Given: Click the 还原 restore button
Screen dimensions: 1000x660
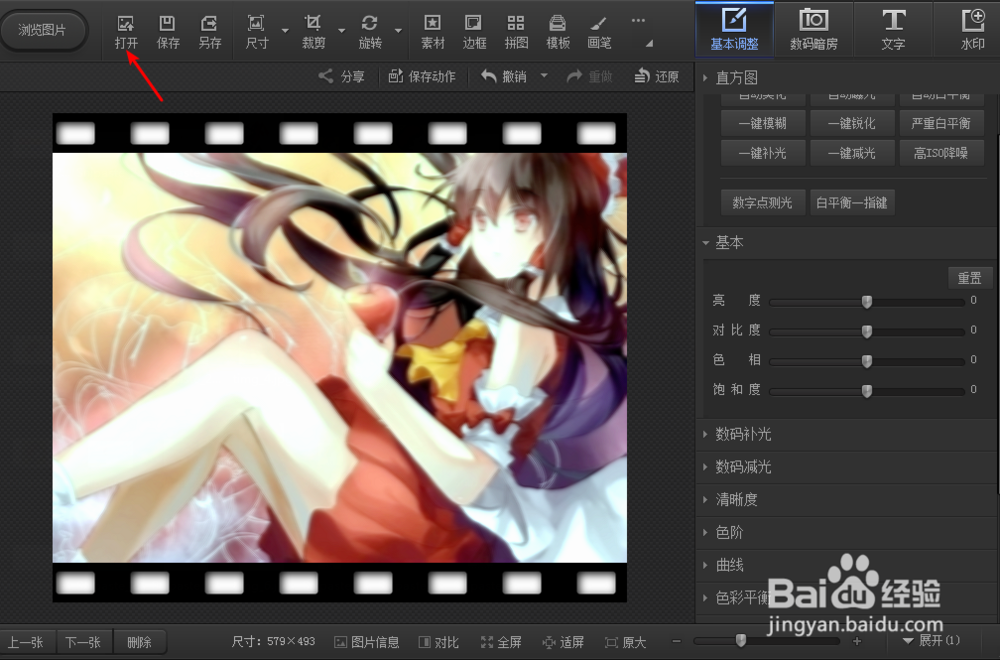Looking at the screenshot, I should (657, 77).
